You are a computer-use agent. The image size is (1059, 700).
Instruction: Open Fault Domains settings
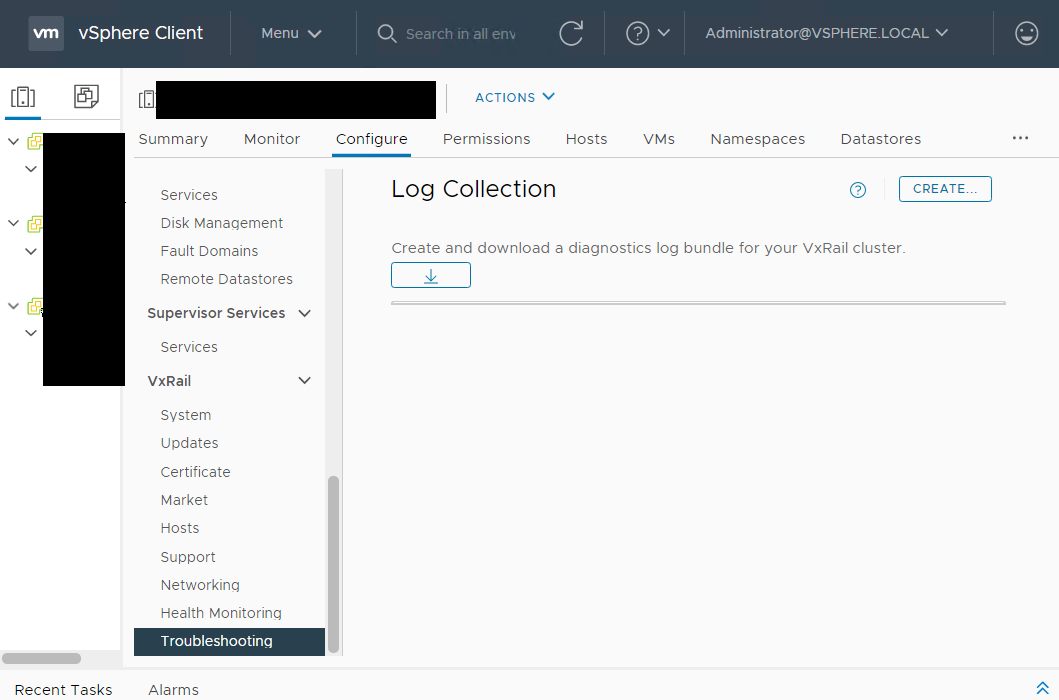tap(209, 251)
